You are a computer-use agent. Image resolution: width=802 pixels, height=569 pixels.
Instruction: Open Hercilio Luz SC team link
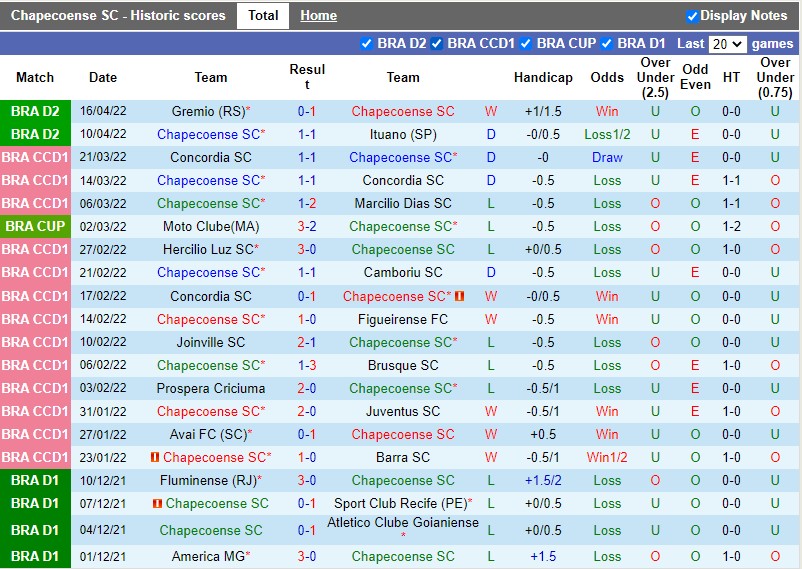[209, 250]
